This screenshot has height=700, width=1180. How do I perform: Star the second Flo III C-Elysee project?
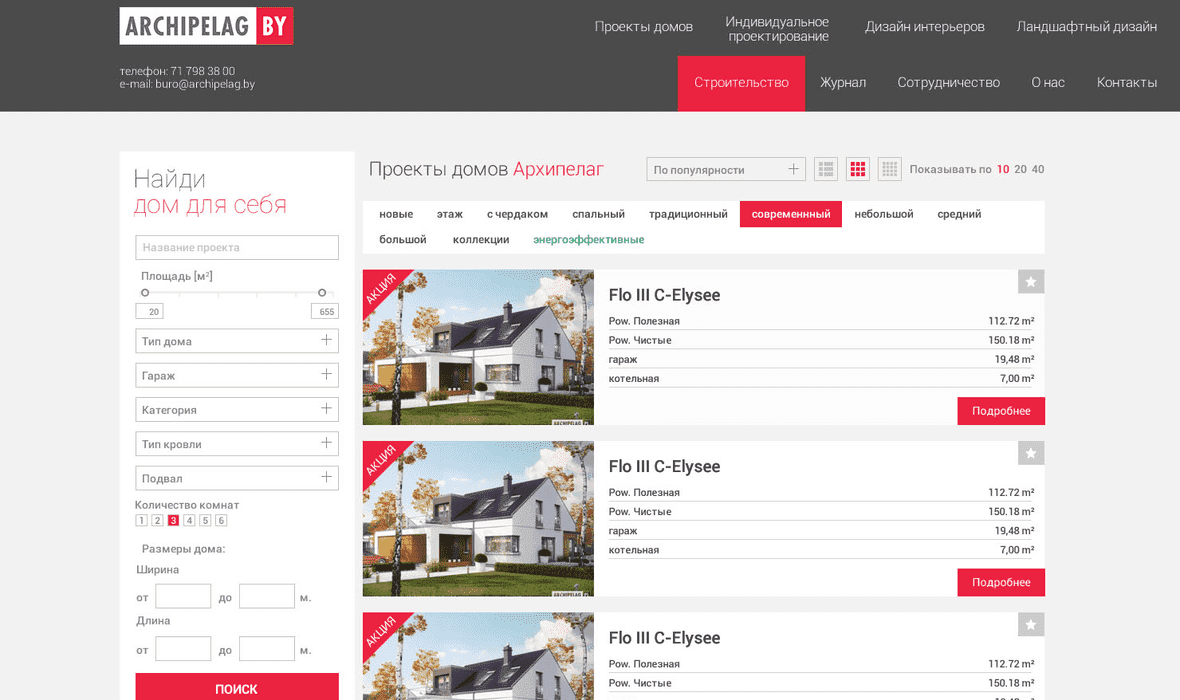tap(1031, 453)
